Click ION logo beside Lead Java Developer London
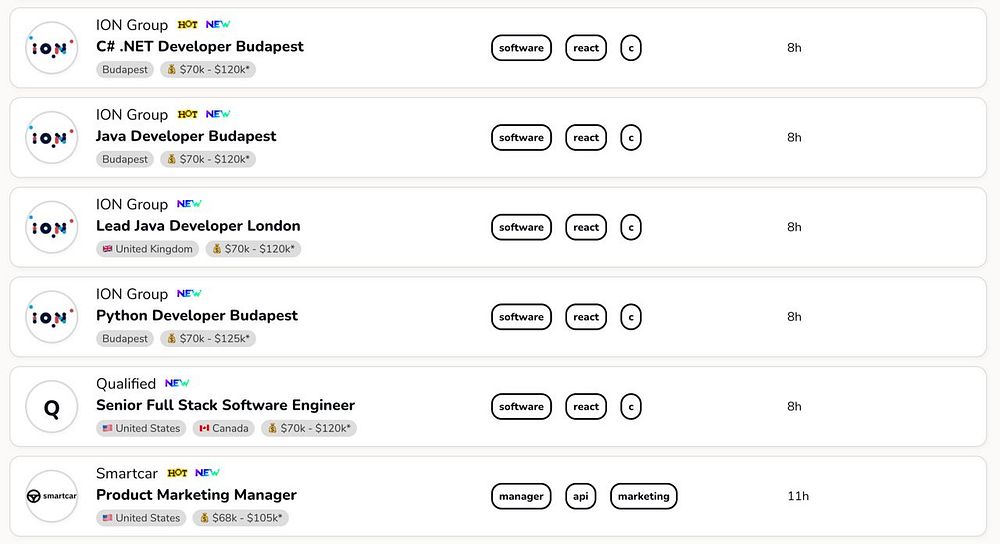 point(51,227)
